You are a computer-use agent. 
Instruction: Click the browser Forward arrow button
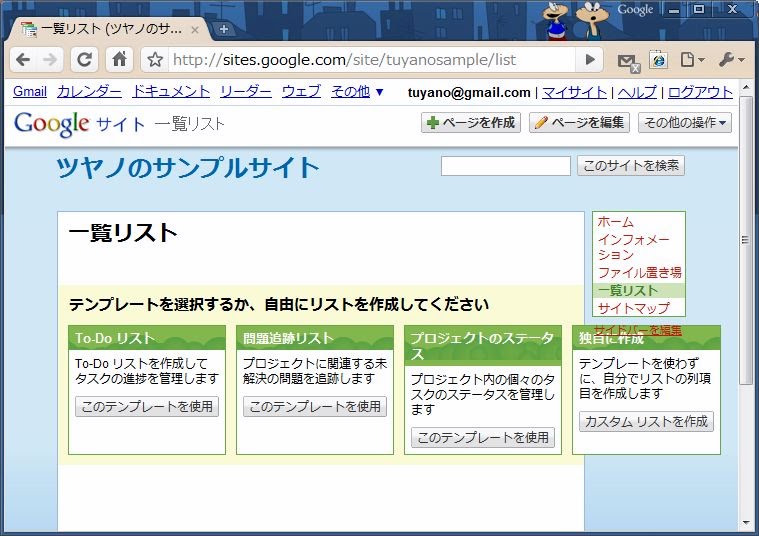tap(50, 60)
